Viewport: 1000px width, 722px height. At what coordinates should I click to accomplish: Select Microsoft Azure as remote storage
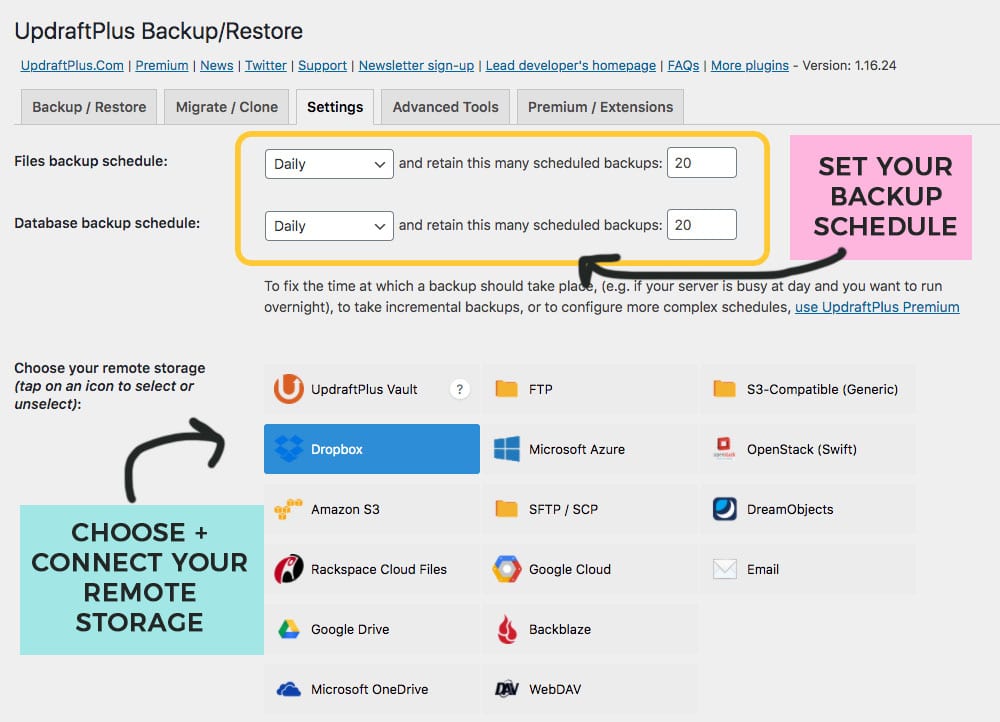(x=590, y=449)
